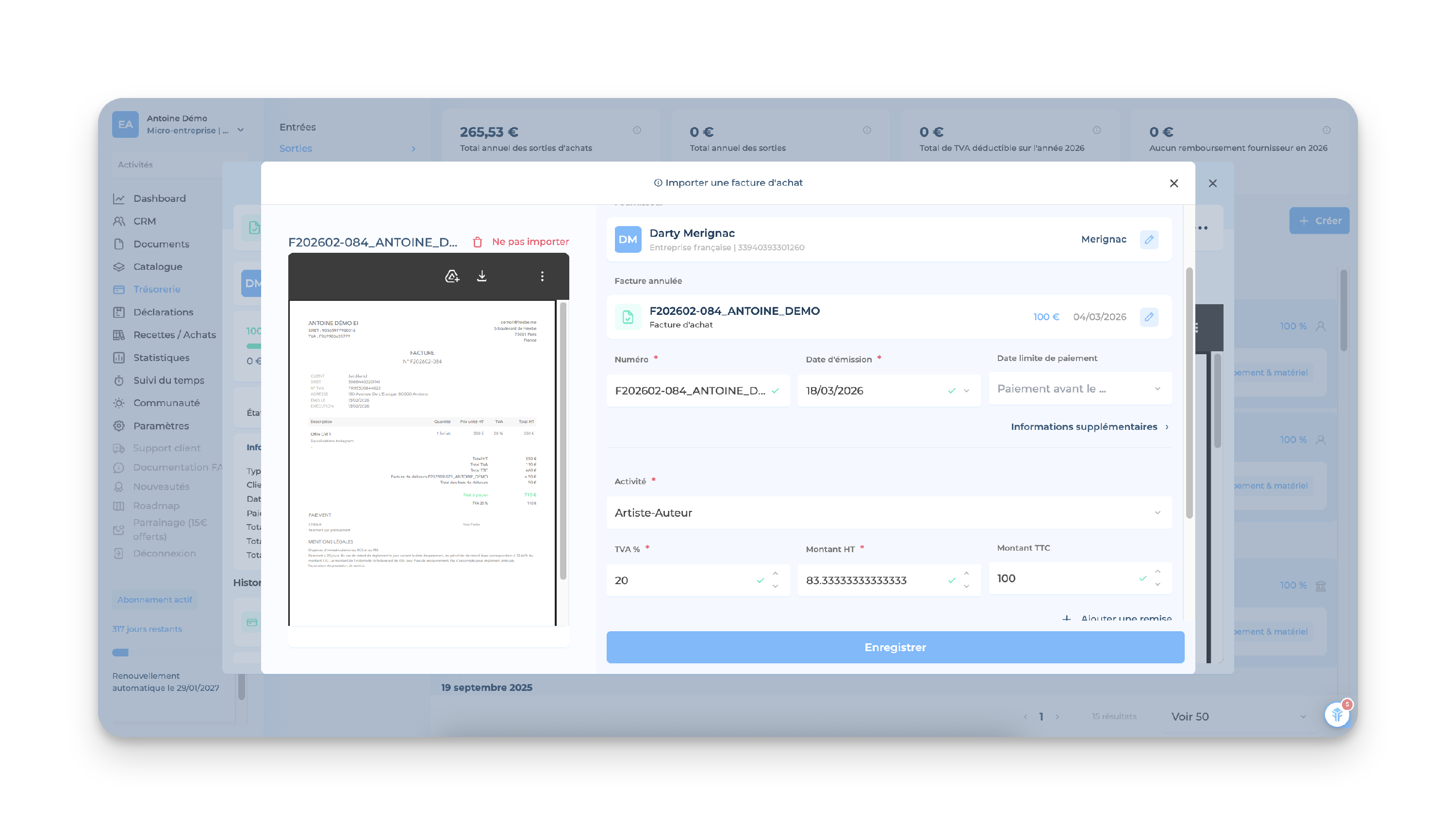Open the PDF viewer three-dot menu
Image resolution: width=1456 pixels, height=835 pixels.
pyautogui.click(x=542, y=277)
